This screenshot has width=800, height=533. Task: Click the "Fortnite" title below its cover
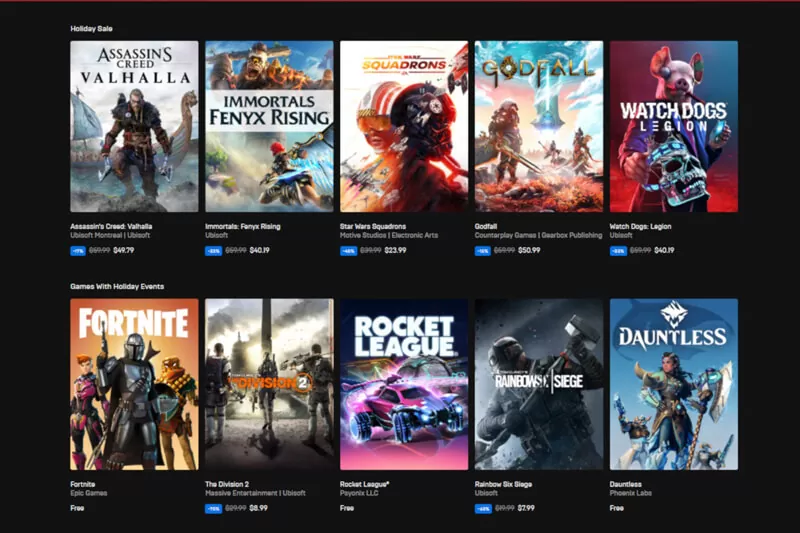83,484
